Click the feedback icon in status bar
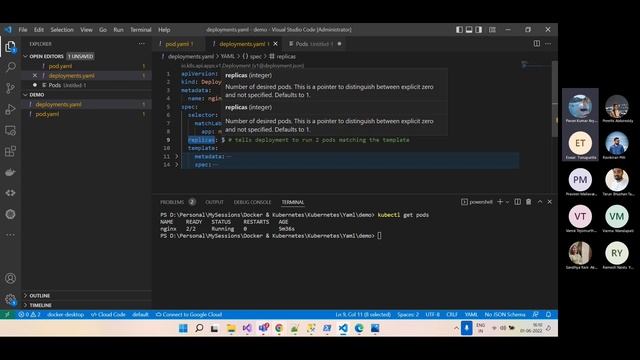This screenshot has width=640, height=360. [x=535, y=315]
